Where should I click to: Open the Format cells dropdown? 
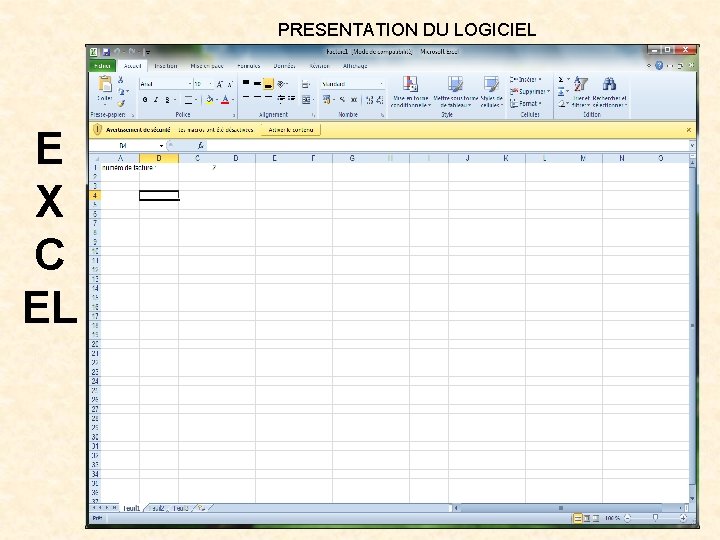point(526,104)
